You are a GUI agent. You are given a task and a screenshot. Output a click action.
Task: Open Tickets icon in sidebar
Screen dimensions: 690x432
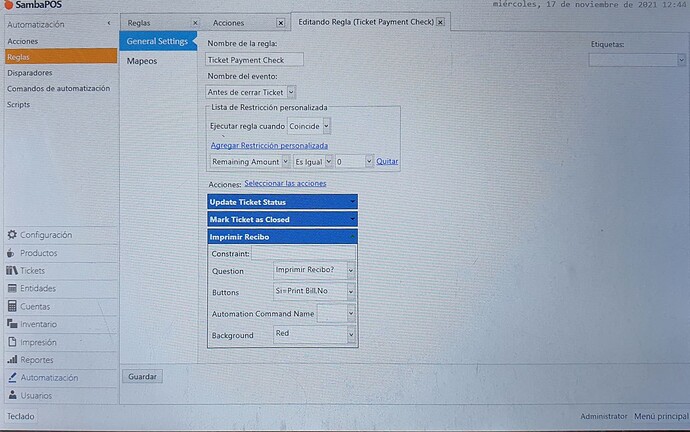pos(12,271)
